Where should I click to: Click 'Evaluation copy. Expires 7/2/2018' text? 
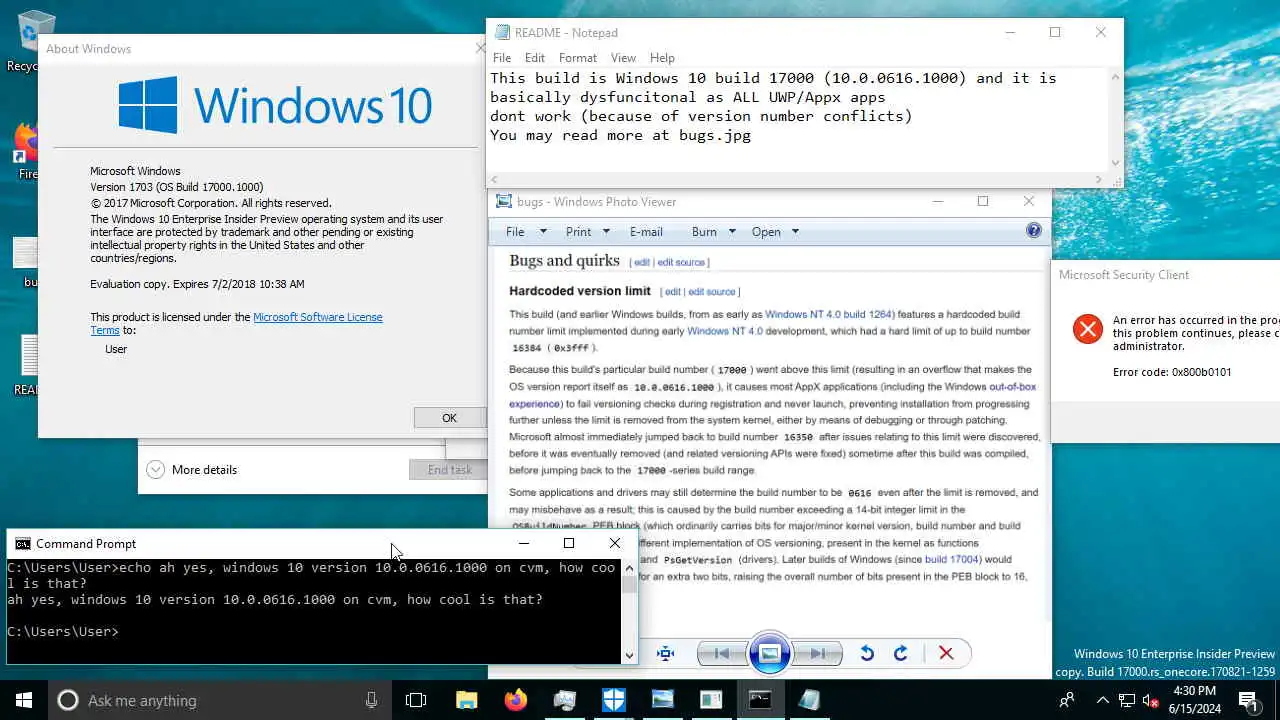pyautogui.click(x=197, y=284)
